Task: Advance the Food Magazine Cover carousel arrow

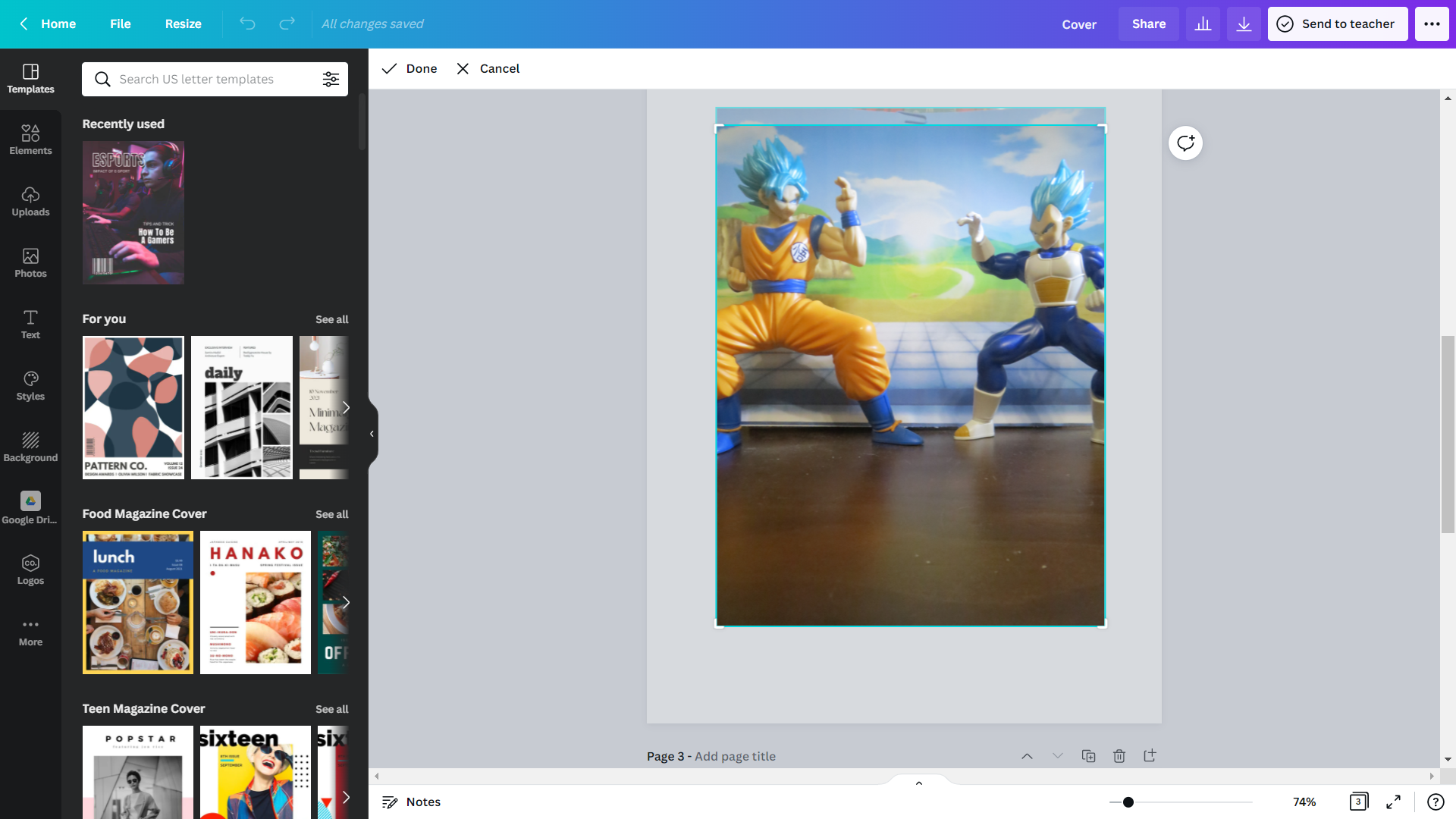Action: click(x=346, y=602)
